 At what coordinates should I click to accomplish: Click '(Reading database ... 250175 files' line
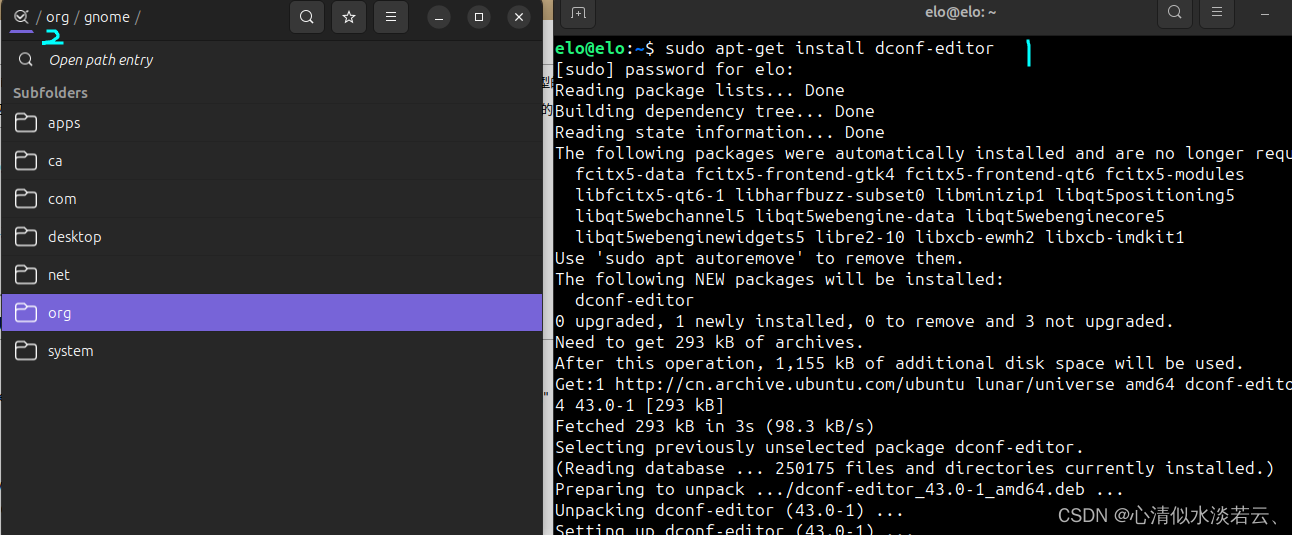coord(914,468)
